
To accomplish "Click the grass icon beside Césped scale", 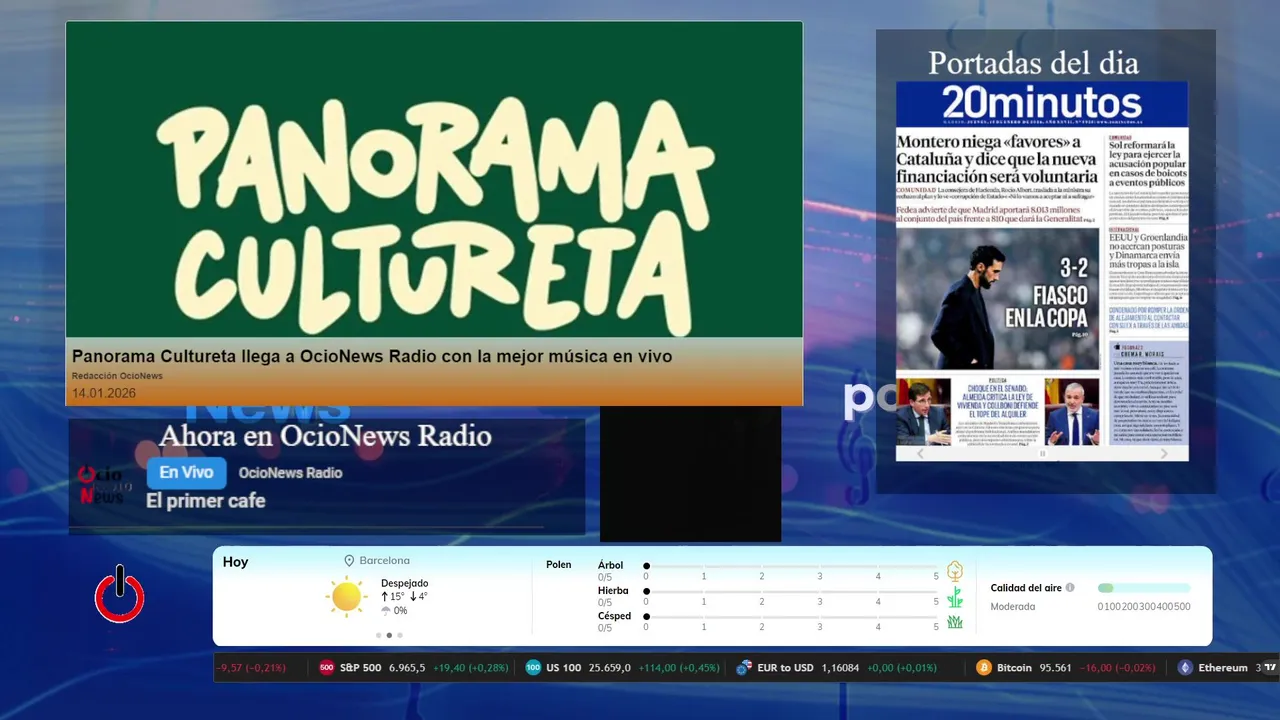I will tap(955, 622).
